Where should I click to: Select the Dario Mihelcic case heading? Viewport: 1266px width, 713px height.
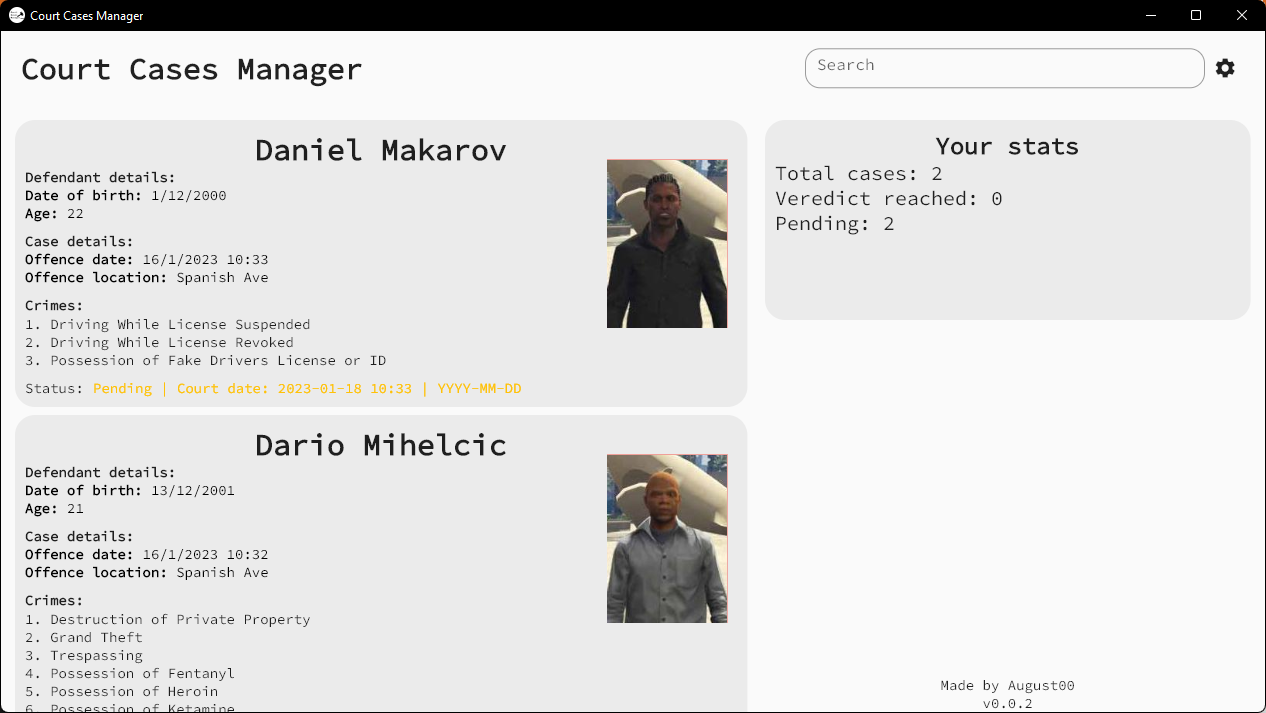pyautogui.click(x=380, y=445)
